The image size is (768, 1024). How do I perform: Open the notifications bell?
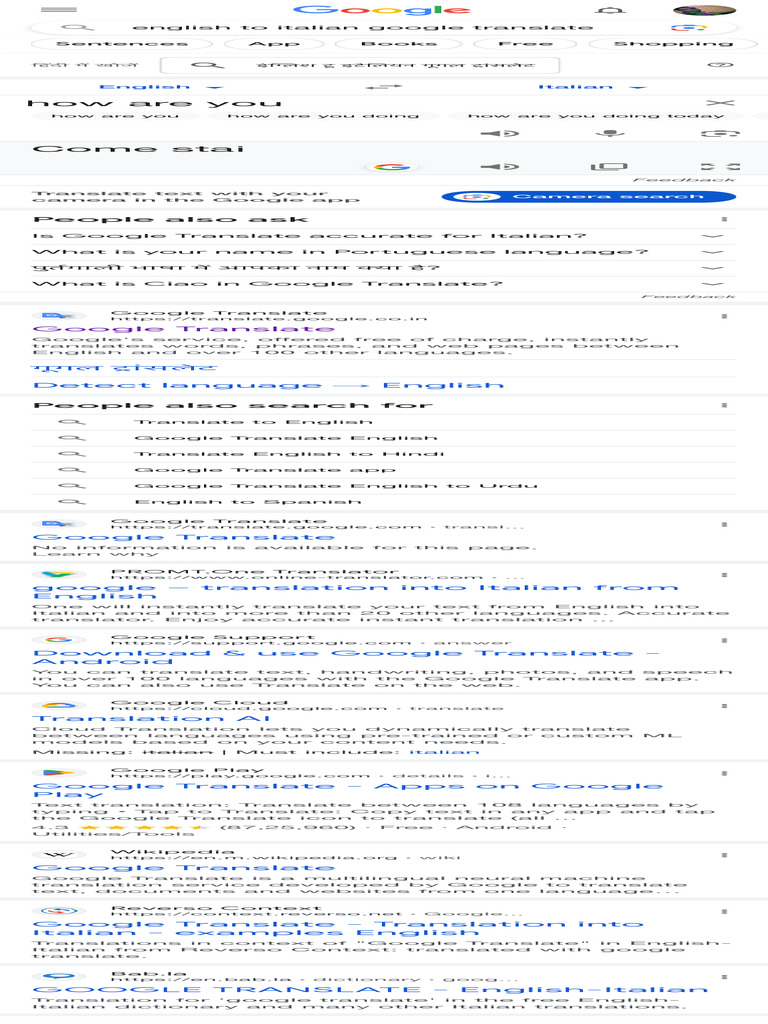(610, 10)
